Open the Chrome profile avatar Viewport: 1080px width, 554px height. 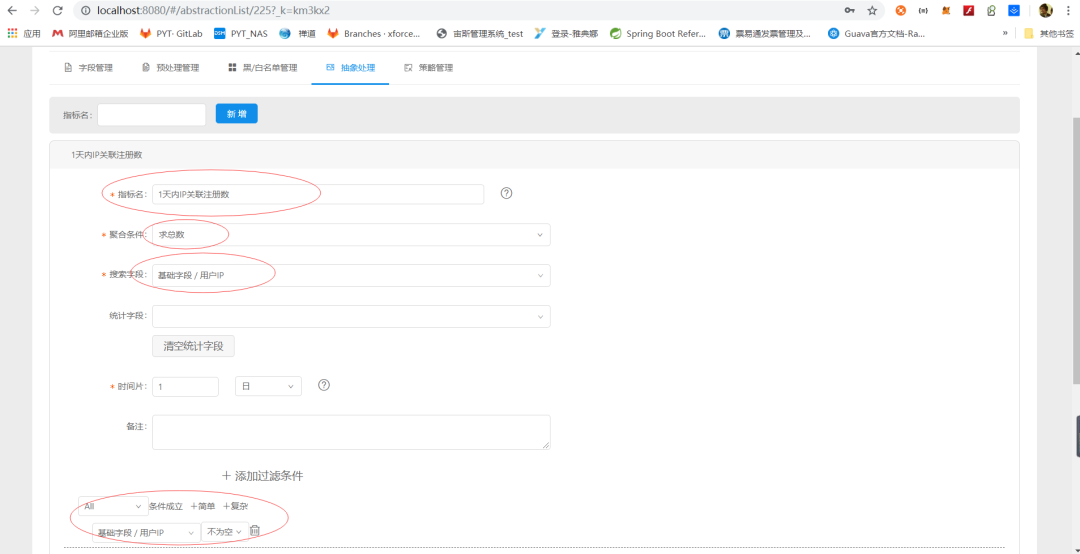point(1046,10)
